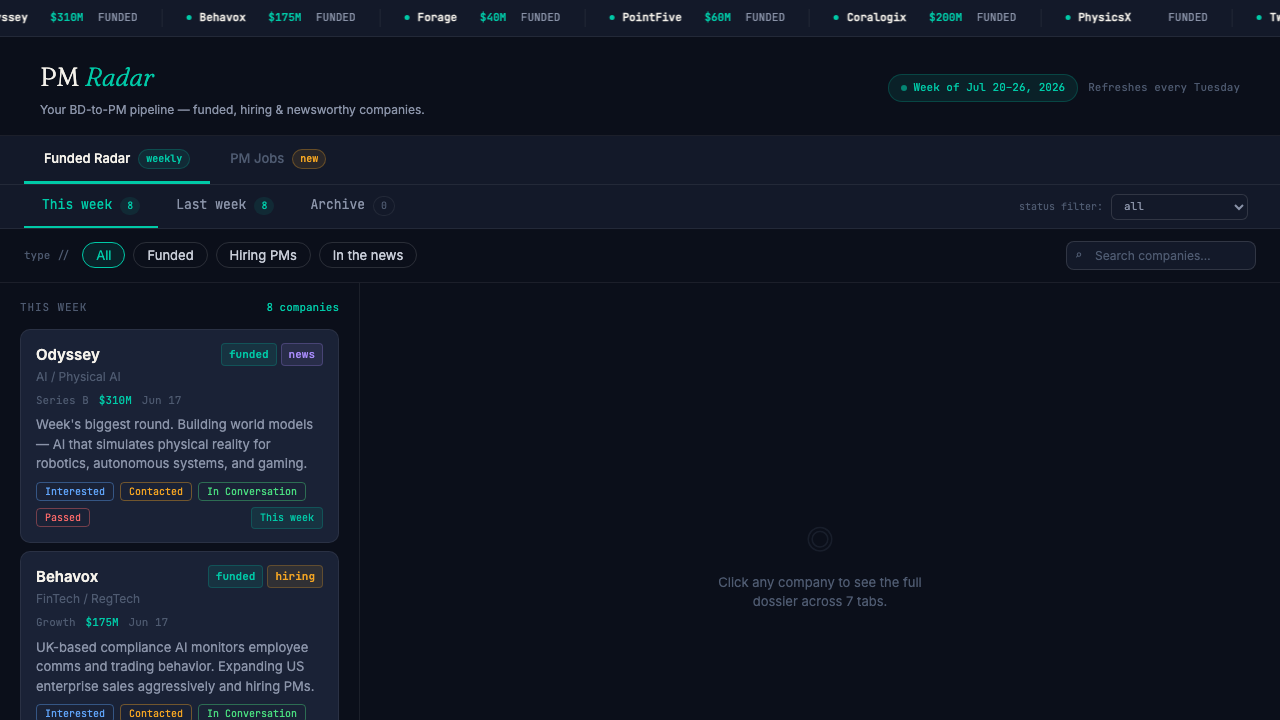Image resolution: width=1280 pixels, height=720 pixels.
Task: Open the PM Jobs tab
Action: point(278,159)
